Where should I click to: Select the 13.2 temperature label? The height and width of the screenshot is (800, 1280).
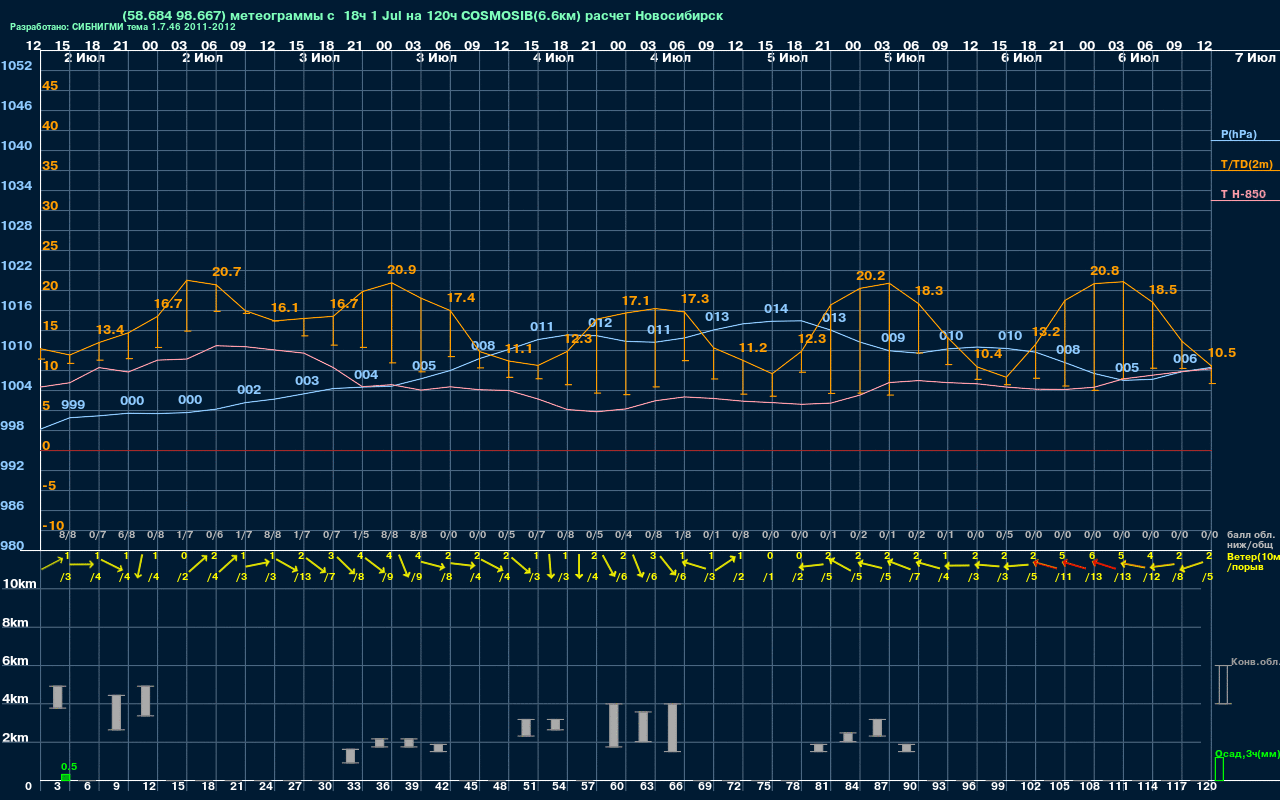click(x=1046, y=332)
